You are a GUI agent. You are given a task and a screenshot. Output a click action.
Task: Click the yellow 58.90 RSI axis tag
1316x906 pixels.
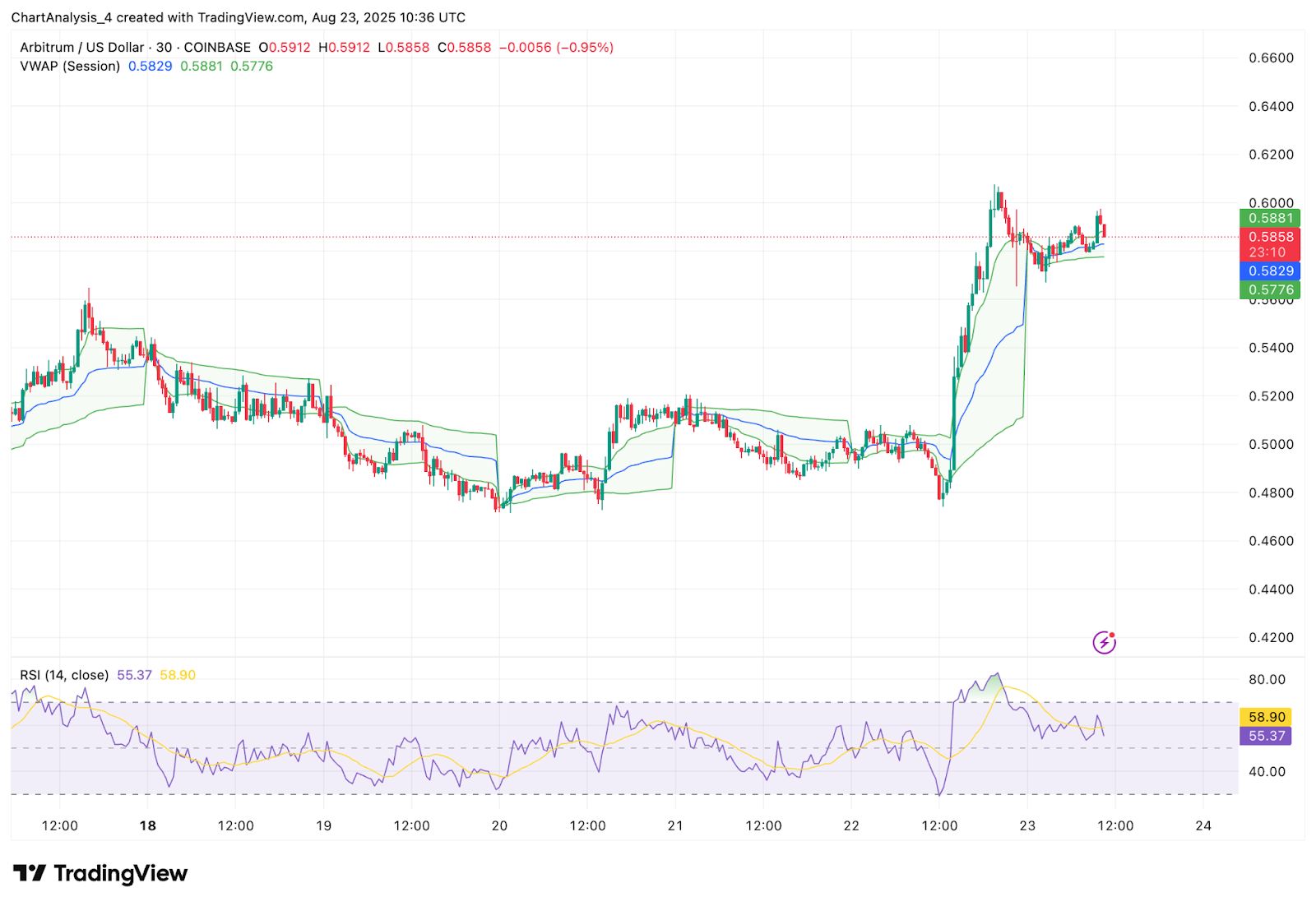(x=1266, y=717)
